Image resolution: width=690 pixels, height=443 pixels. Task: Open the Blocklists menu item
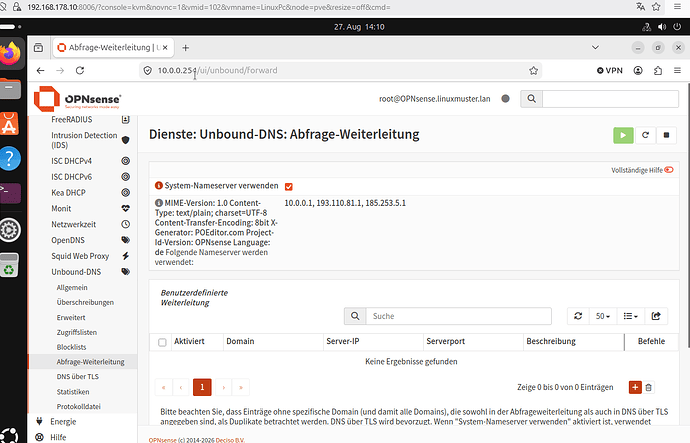(x=71, y=347)
